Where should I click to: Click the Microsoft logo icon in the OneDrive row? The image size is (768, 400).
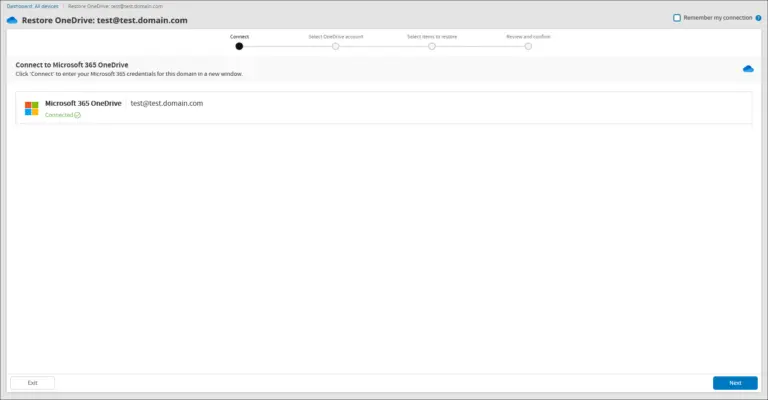(x=31, y=108)
